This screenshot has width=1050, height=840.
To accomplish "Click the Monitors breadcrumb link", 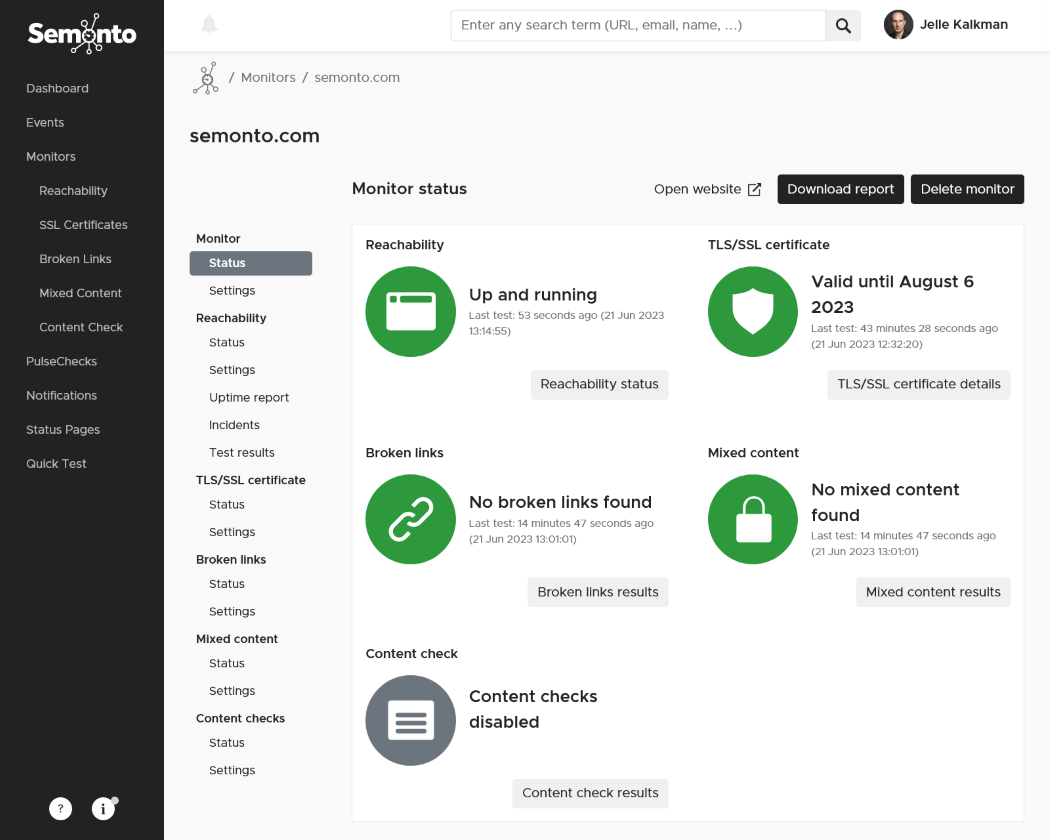I will pos(269,78).
